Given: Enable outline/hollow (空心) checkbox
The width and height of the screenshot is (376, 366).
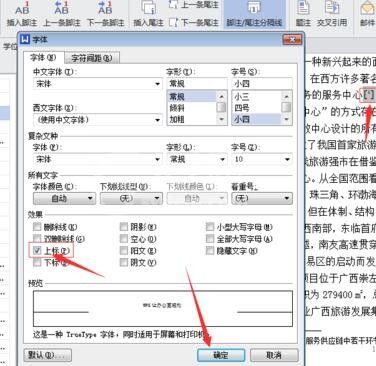Looking at the screenshot, I should click(x=124, y=239).
